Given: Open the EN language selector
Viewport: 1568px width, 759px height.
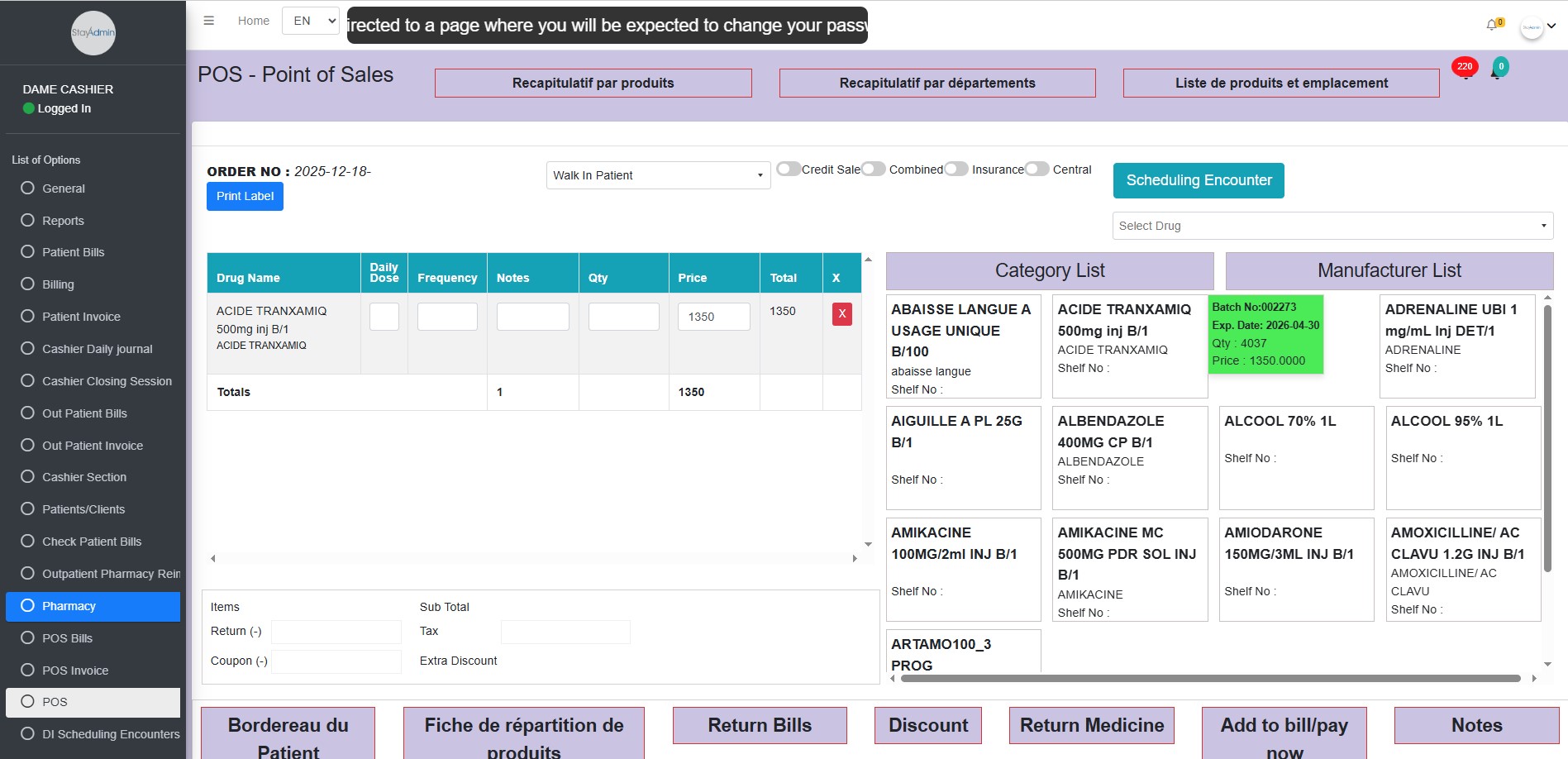Looking at the screenshot, I should point(311,21).
